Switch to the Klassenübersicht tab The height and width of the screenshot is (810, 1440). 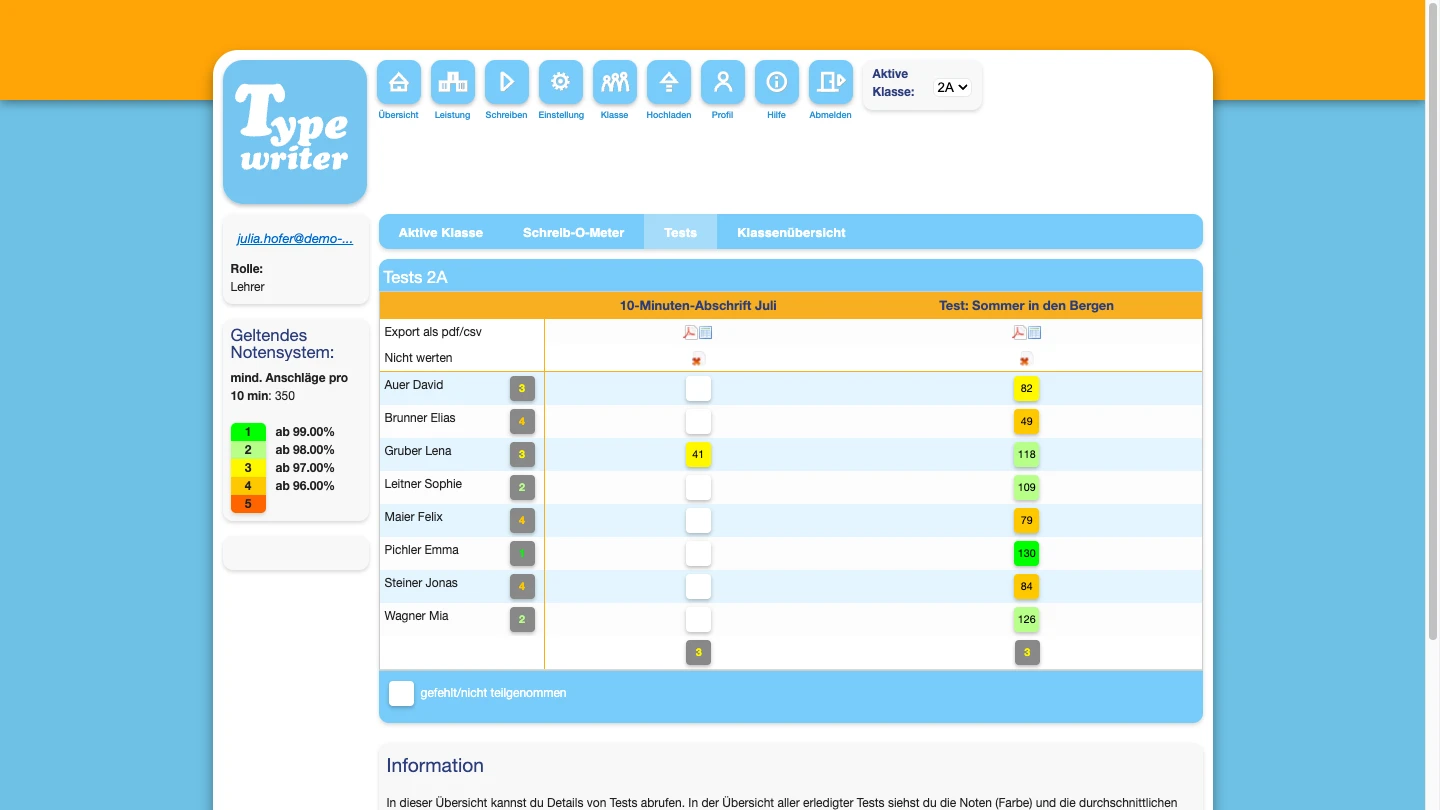click(x=792, y=232)
